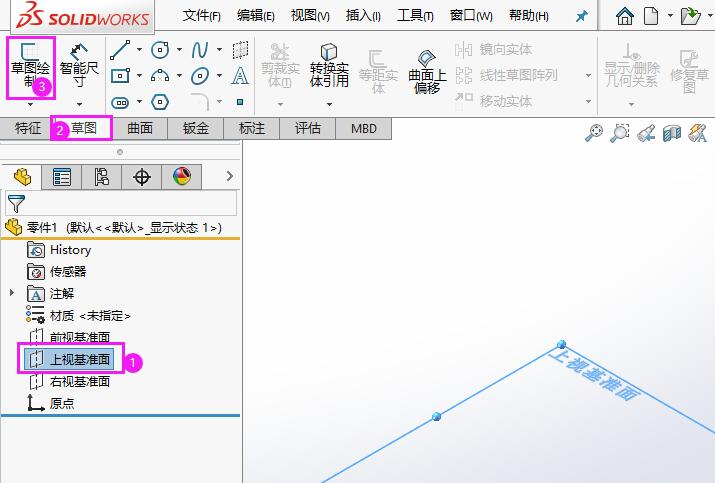Switch to the 钣金 sheet metal tab
715x483 pixels.
point(196,128)
